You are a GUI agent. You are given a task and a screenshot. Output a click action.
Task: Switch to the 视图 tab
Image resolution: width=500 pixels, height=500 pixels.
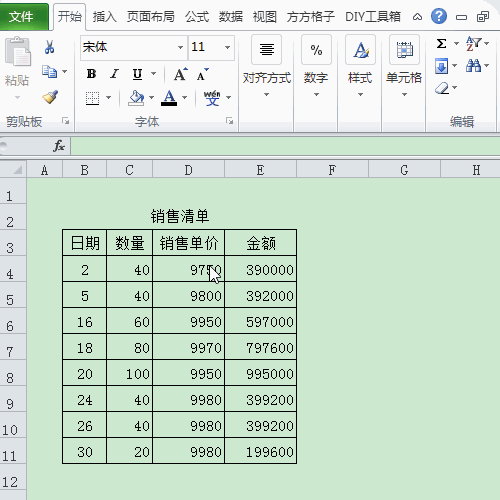tap(265, 17)
